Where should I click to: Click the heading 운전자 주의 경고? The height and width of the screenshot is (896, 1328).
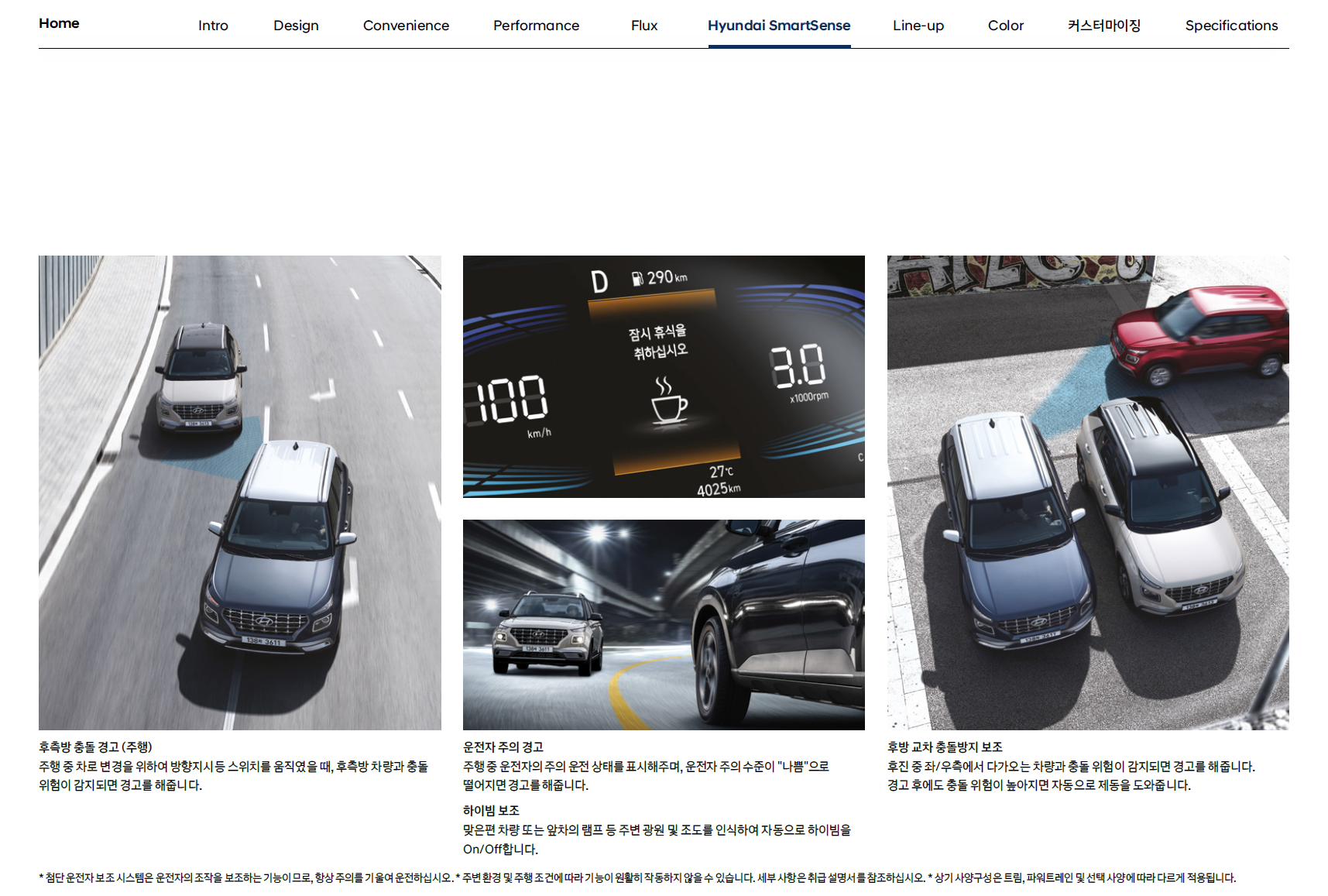(503, 747)
